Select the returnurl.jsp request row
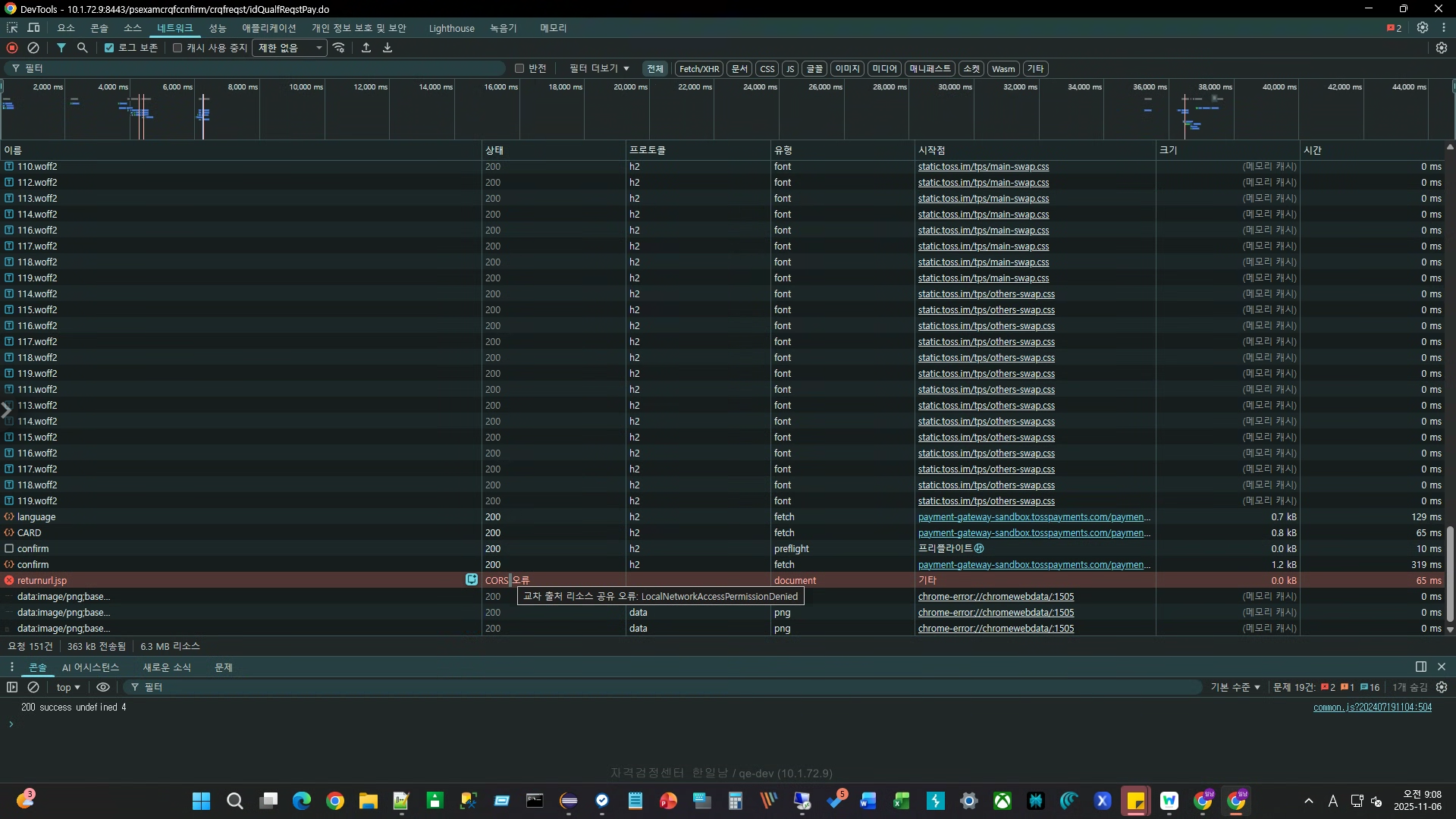Viewport: 1456px width, 819px height. point(42,580)
